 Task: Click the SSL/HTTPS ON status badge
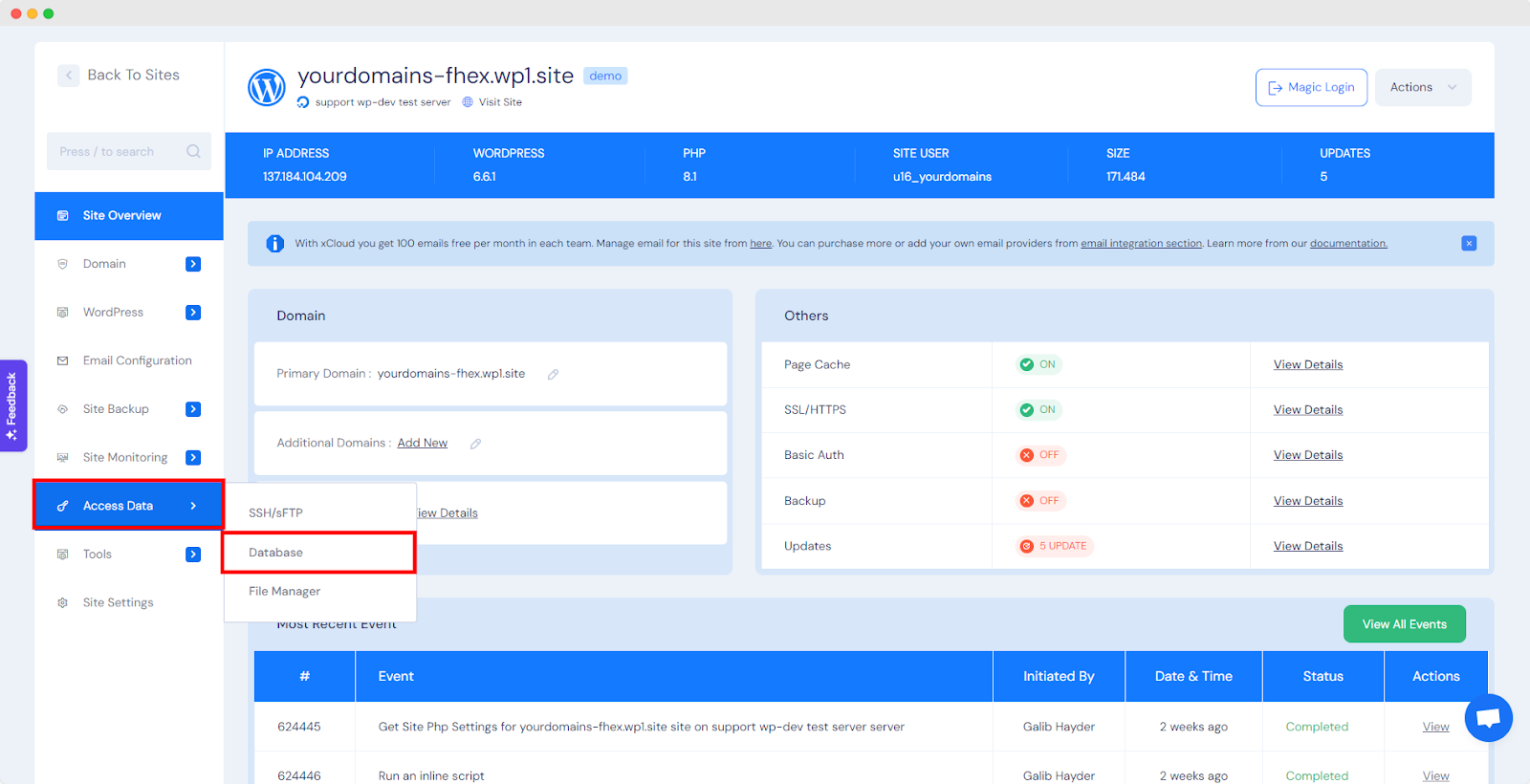point(1038,410)
